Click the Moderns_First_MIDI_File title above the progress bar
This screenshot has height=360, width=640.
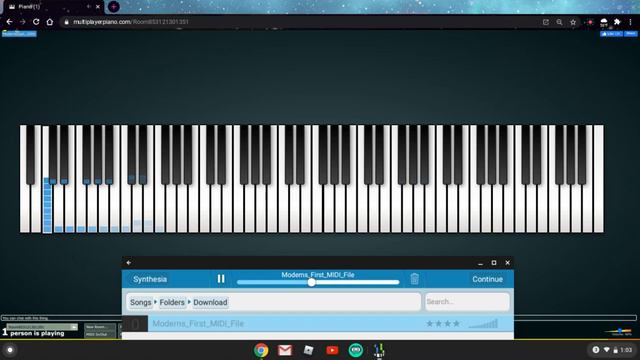click(x=318, y=275)
